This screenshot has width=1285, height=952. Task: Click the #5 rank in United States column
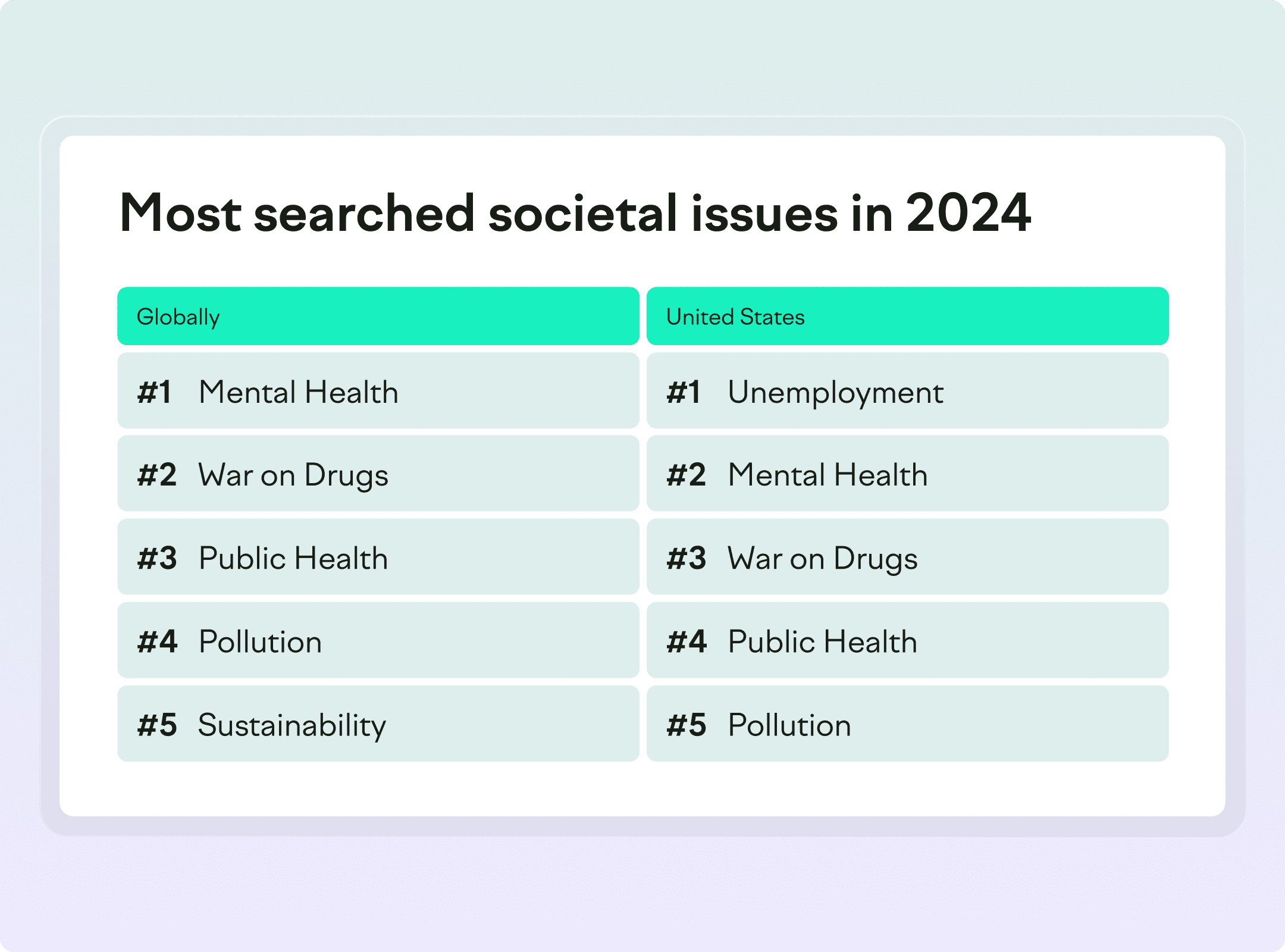(687, 725)
